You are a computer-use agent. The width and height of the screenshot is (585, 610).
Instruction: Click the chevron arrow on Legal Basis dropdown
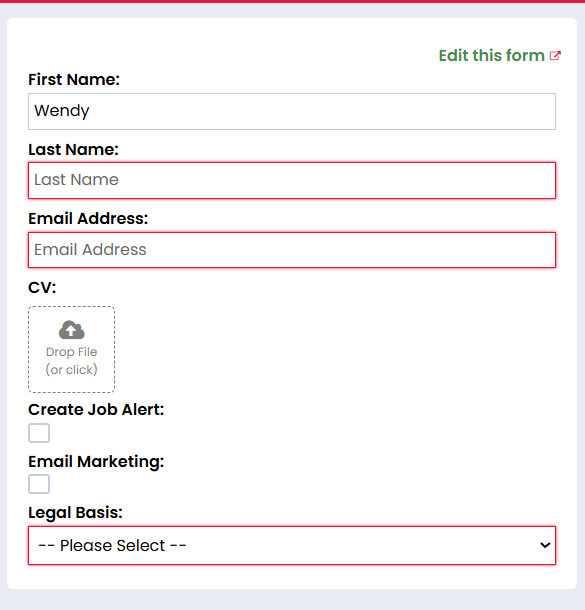545,545
